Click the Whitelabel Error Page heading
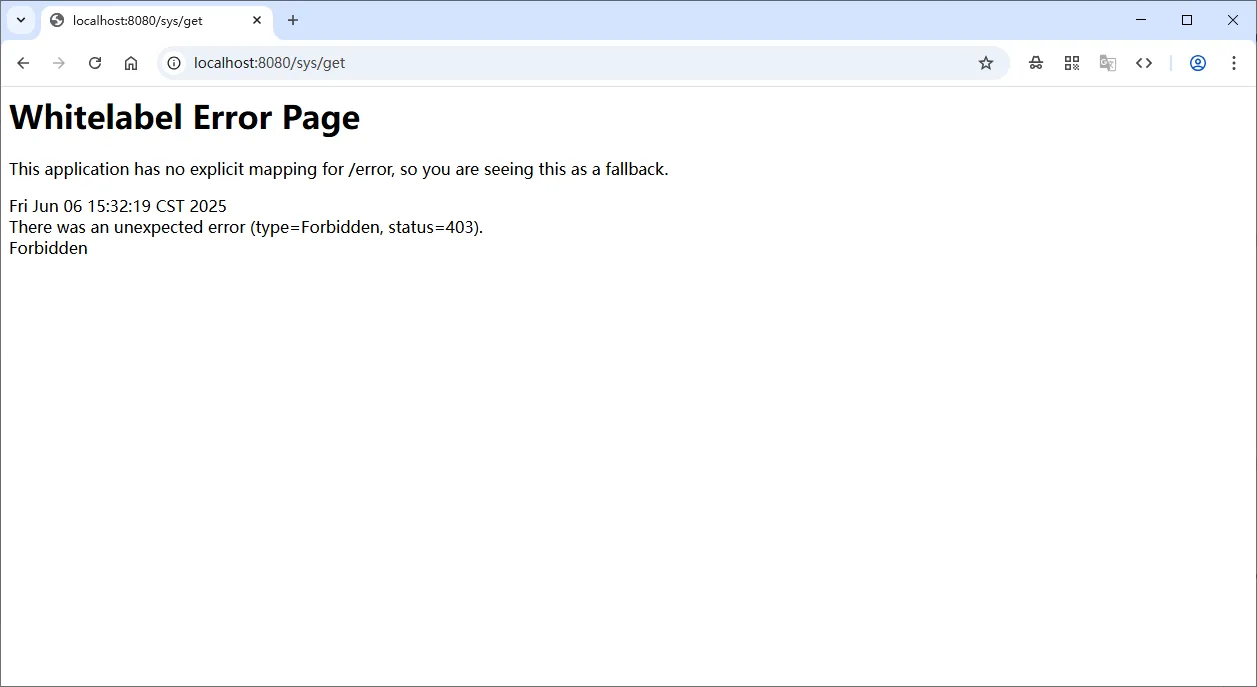The height and width of the screenshot is (687, 1257). tap(185, 117)
